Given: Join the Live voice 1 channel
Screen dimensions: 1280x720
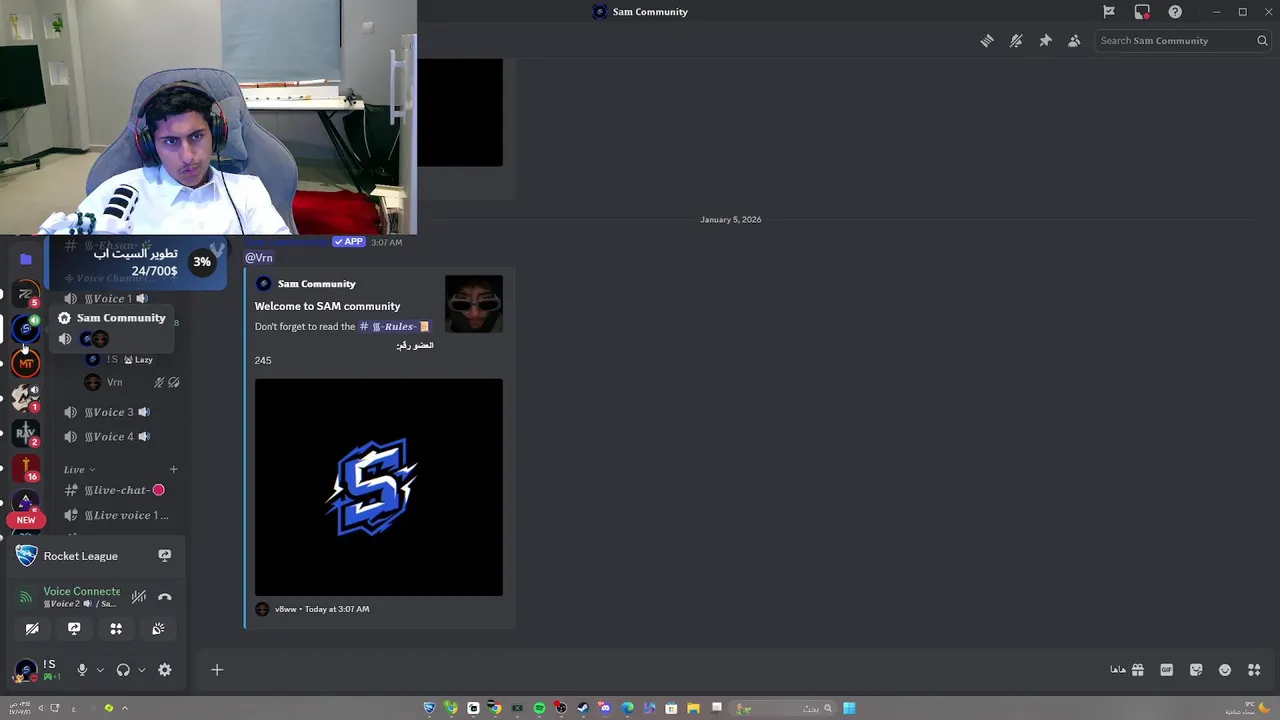Looking at the screenshot, I should pyautogui.click(x=116, y=516).
